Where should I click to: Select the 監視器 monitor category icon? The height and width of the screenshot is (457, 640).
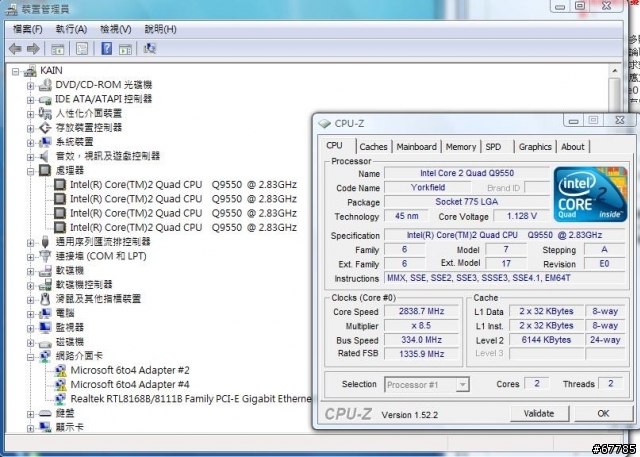tap(45, 328)
